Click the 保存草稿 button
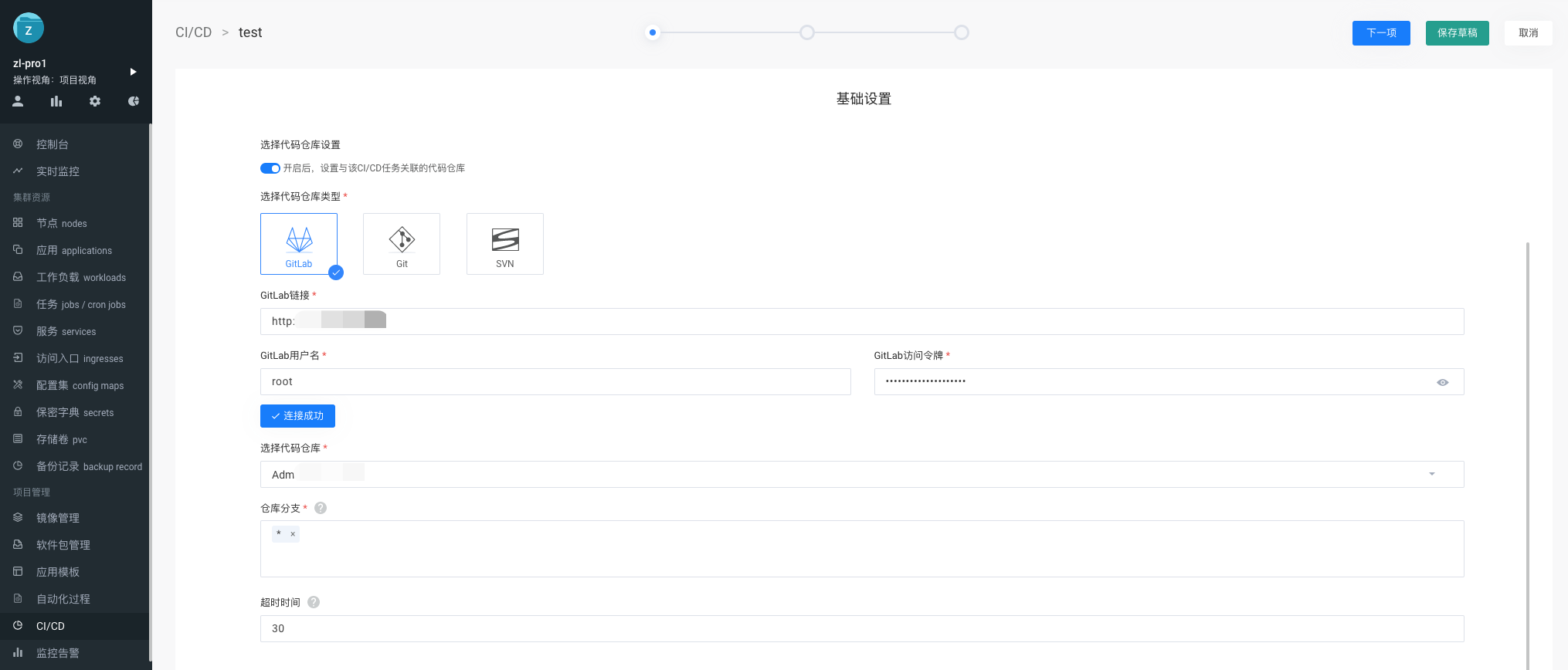 1457,33
